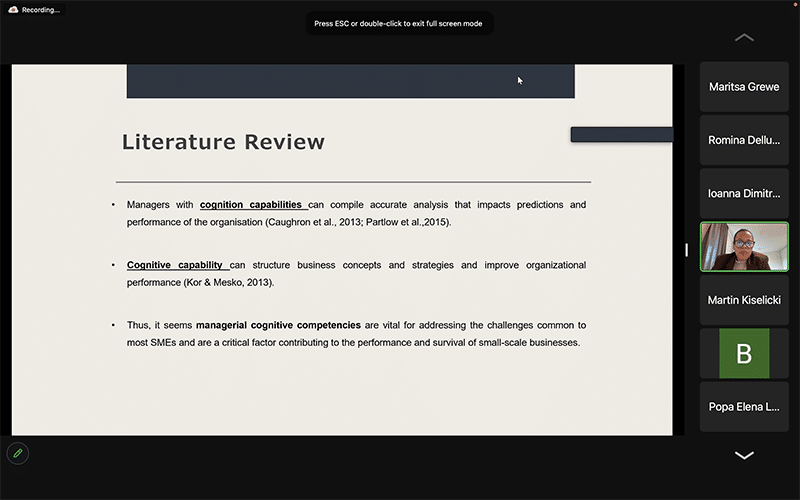Select the Popa Elena L... participant tile
The width and height of the screenshot is (800, 500).
point(744,407)
